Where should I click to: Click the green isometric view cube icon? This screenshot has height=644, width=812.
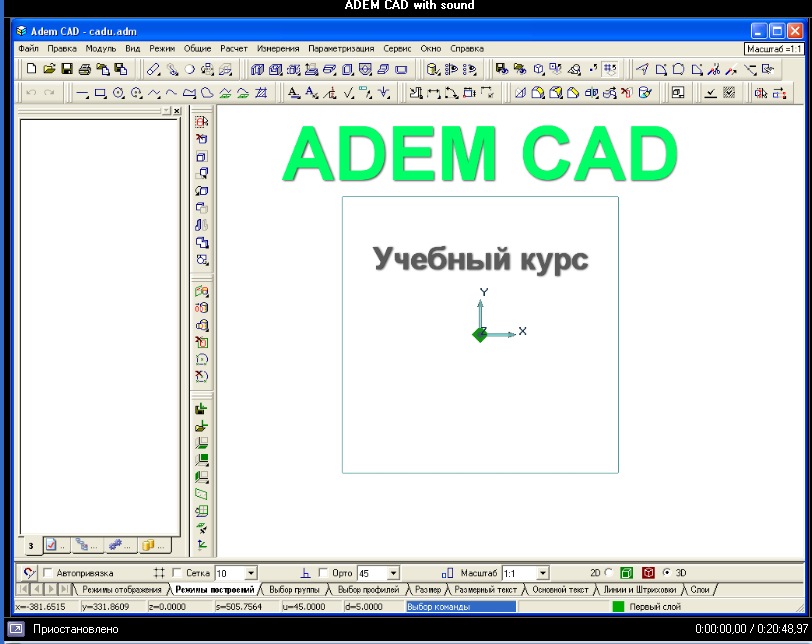point(627,573)
